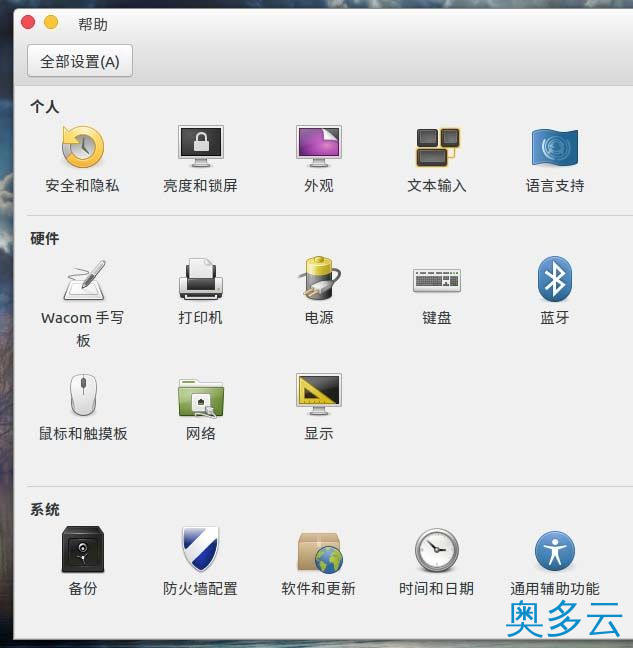Open the Keyboard (键盘) icon
The height and width of the screenshot is (648, 633).
pos(437,280)
